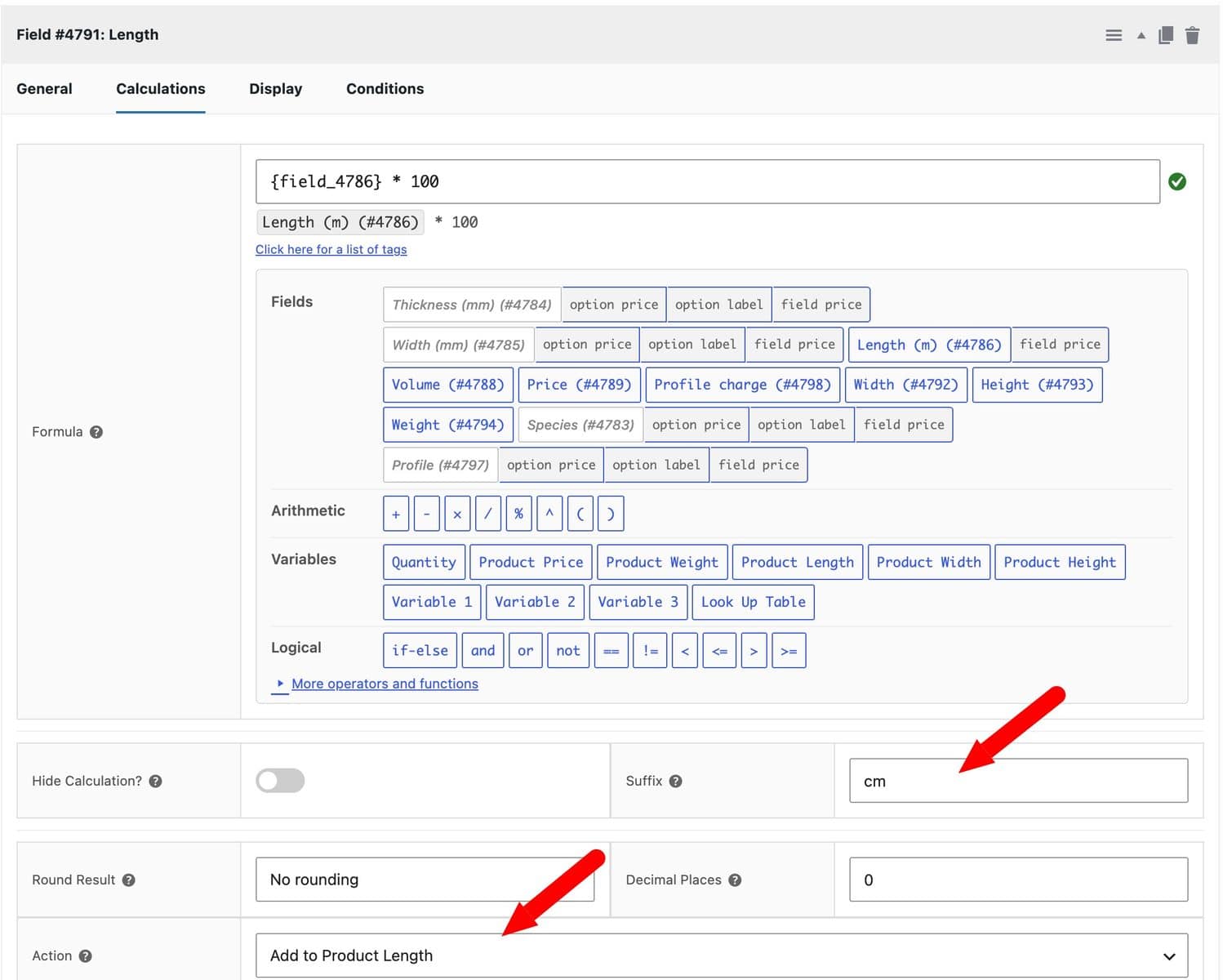This screenshot has height=980, width=1223.
Task: Insert Variable 1
Action: point(432,602)
